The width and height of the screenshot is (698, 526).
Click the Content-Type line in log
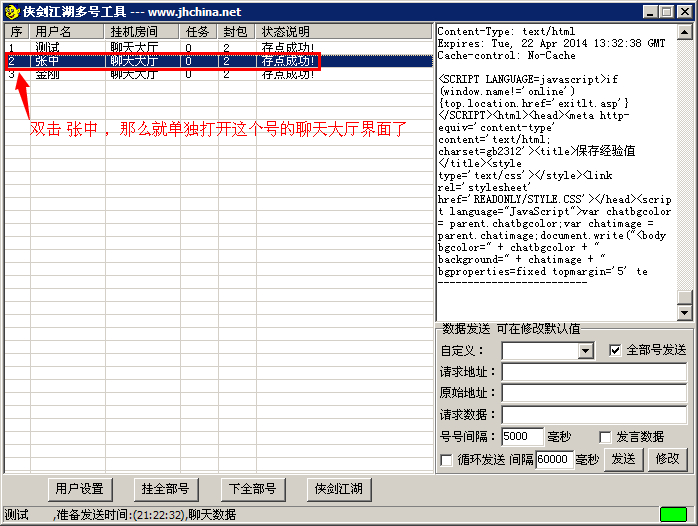pyautogui.click(x=506, y=31)
